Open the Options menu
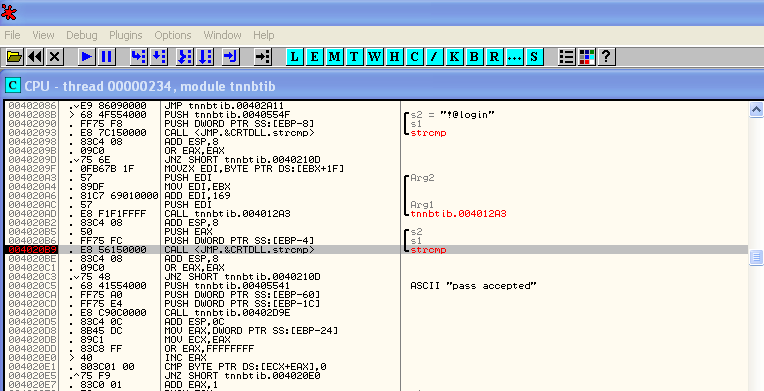 click(x=172, y=35)
